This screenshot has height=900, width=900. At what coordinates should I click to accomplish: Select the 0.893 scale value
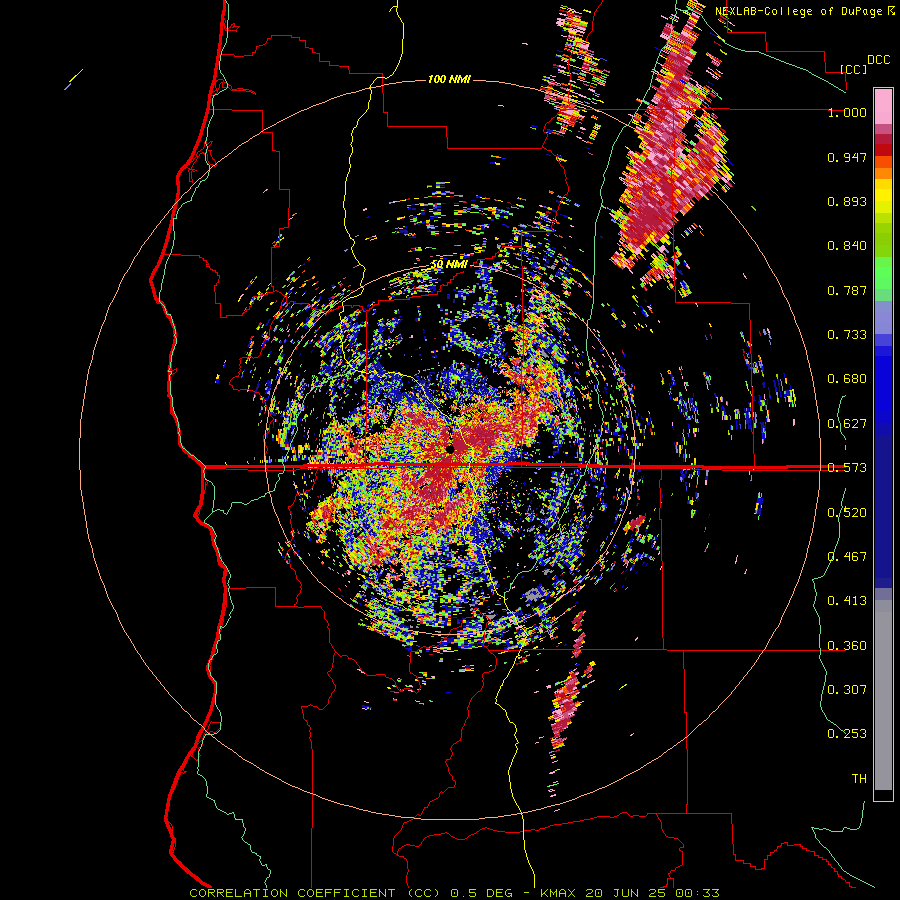coord(847,201)
